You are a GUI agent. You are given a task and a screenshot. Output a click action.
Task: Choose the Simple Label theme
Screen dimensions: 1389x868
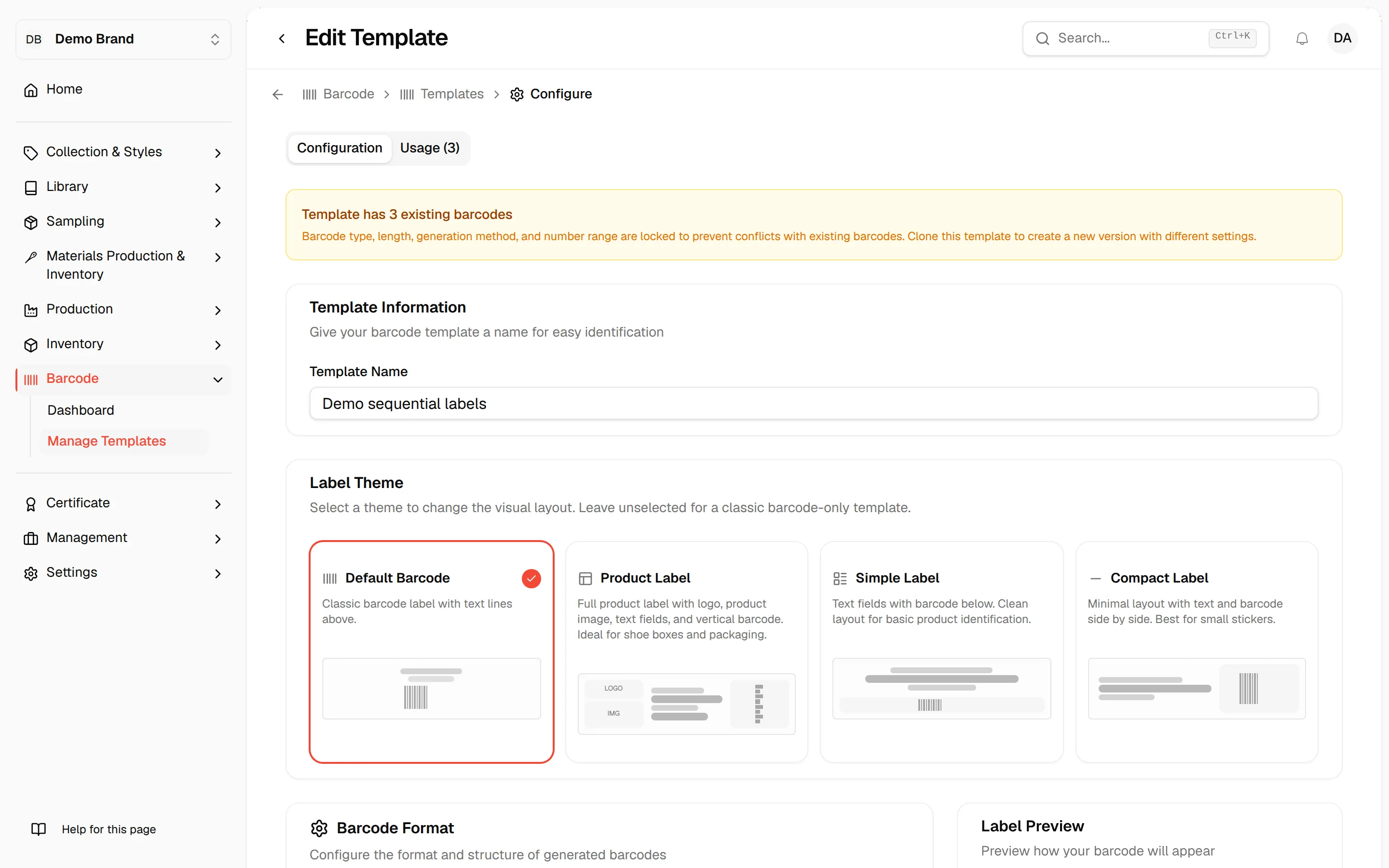tap(941, 651)
